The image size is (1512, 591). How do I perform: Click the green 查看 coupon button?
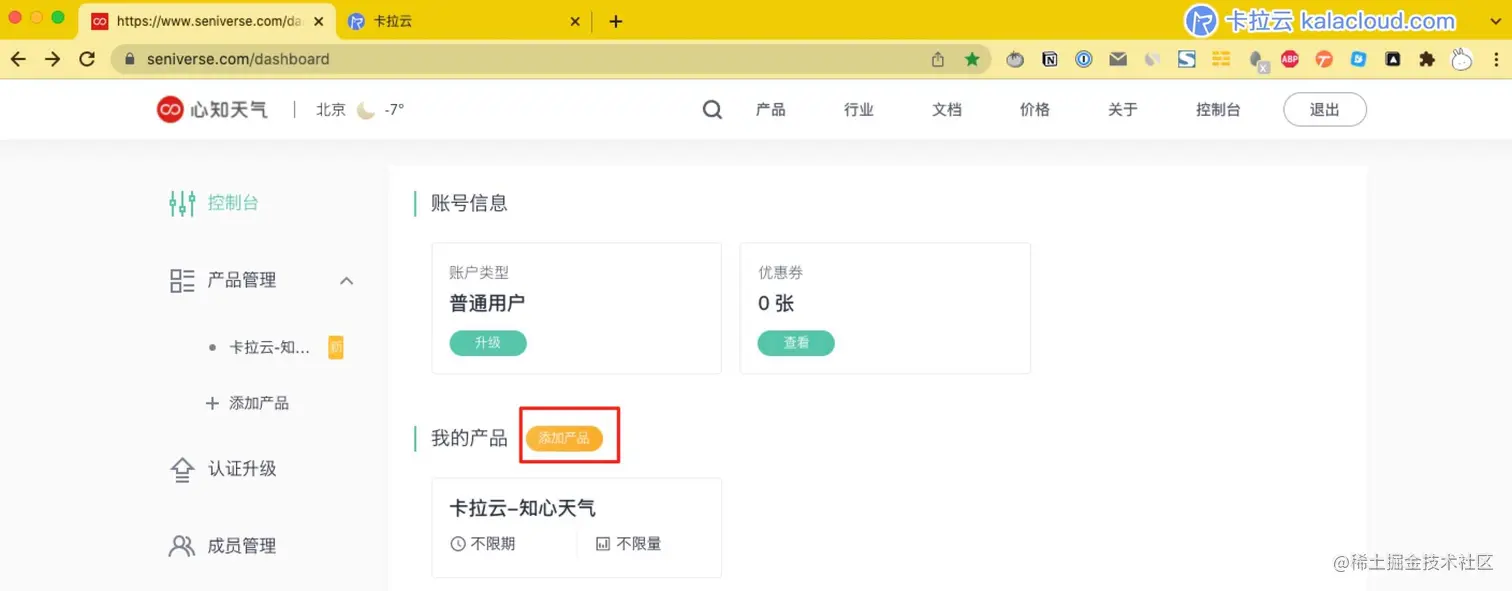[796, 343]
